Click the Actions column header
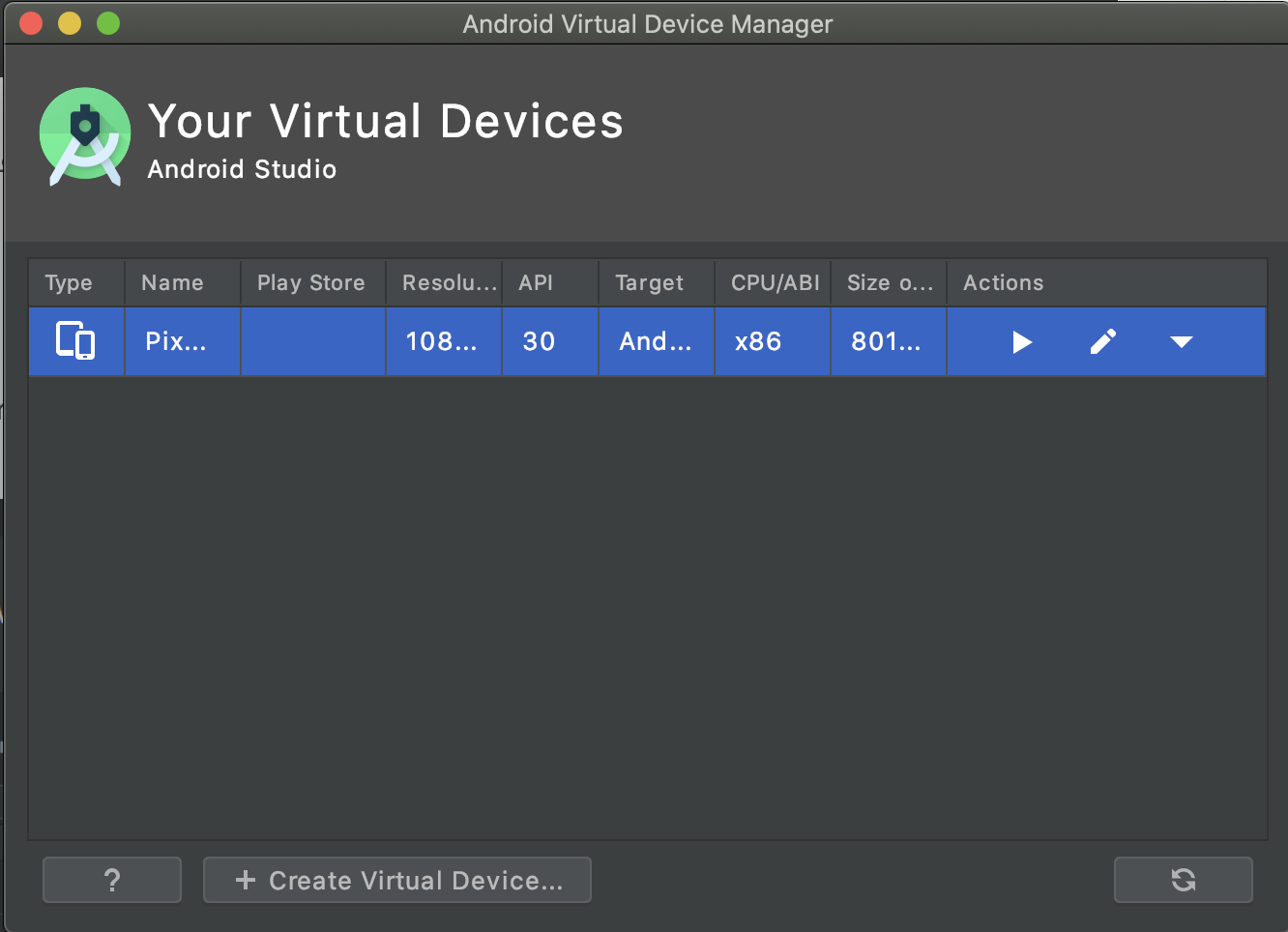Screen dimensions: 1288x932 pyautogui.click(x=1106, y=282)
